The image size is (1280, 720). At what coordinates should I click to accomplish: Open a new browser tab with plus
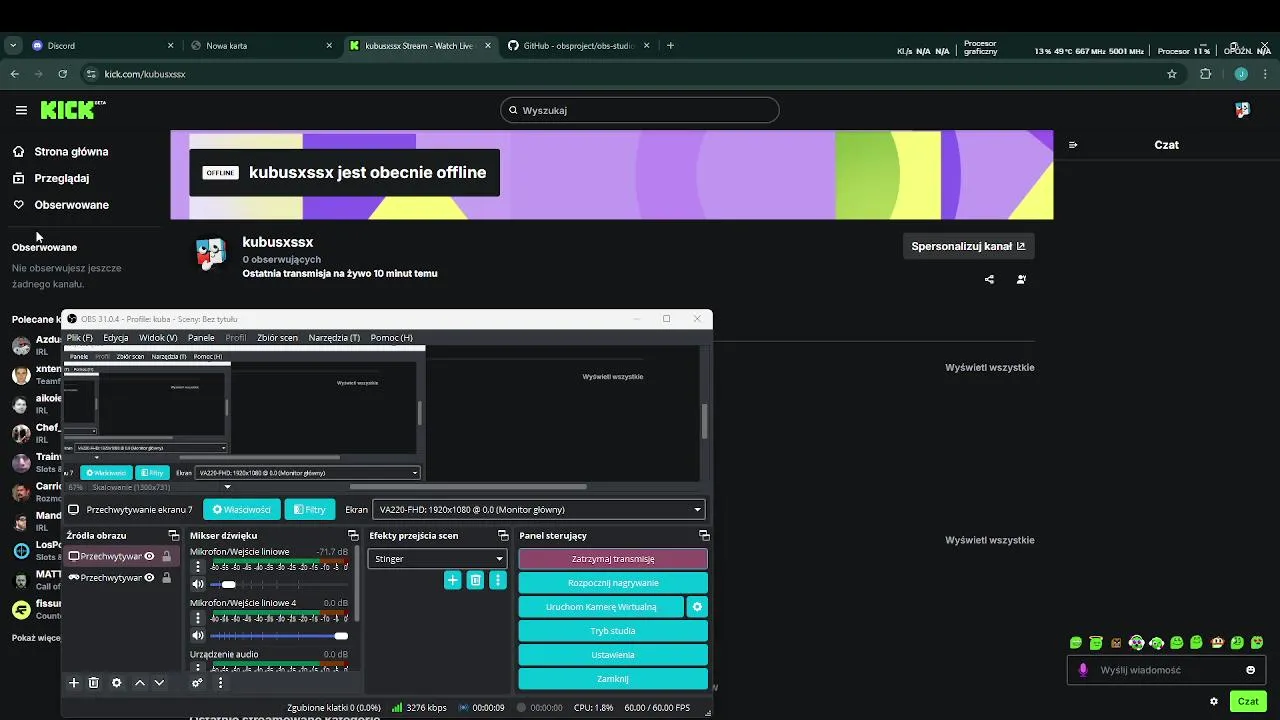click(670, 46)
